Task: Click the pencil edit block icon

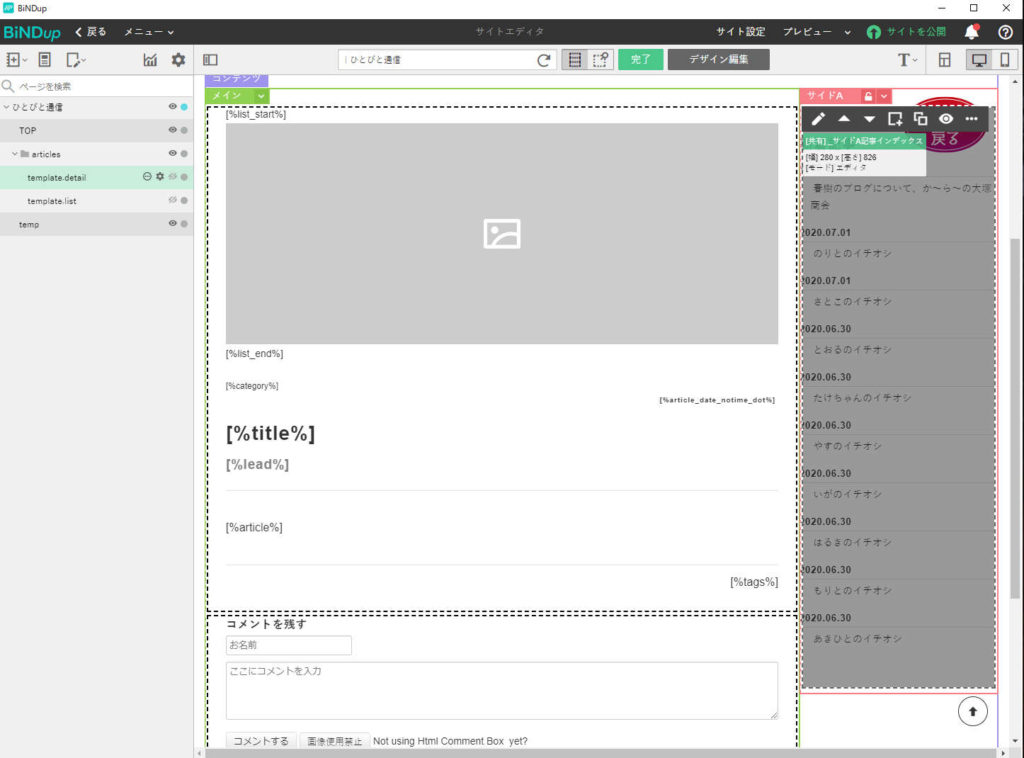Action: (819, 119)
